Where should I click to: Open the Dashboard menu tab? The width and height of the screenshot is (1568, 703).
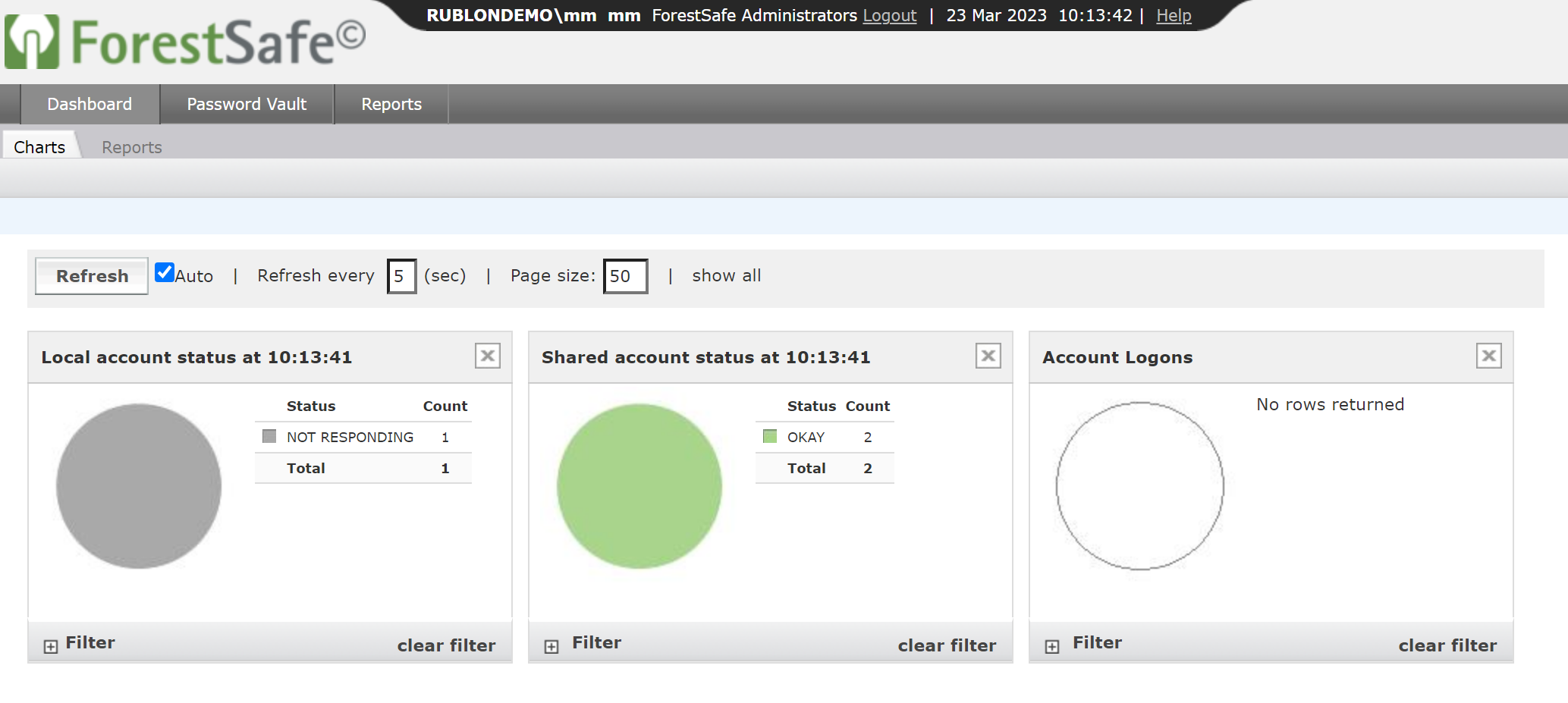[90, 104]
